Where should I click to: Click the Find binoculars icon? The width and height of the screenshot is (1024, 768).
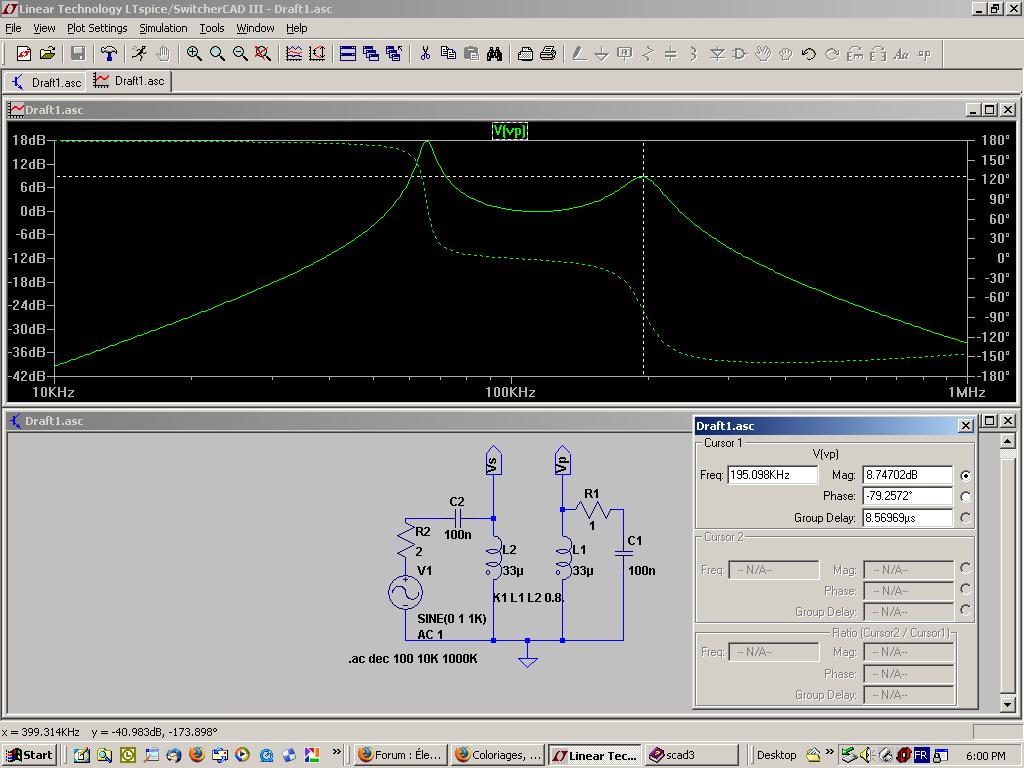pyautogui.click(x=494, y=54)
